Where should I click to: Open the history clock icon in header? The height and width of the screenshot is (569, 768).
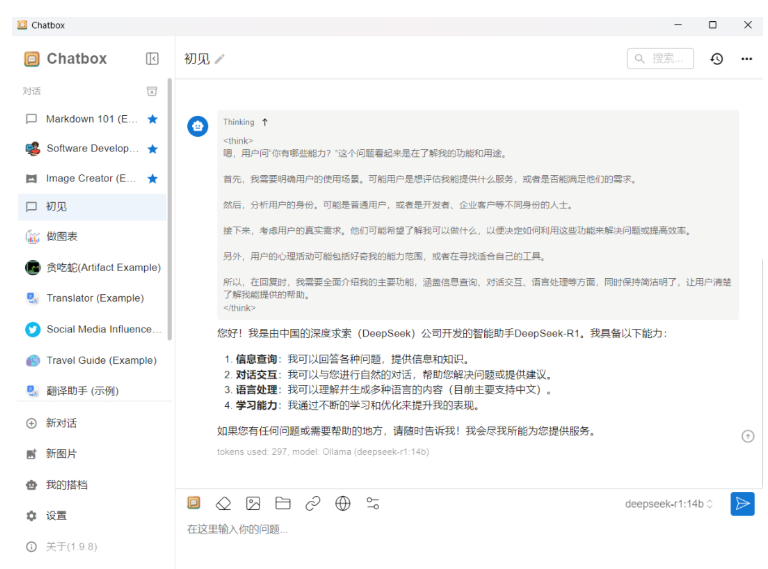(717, 59)
